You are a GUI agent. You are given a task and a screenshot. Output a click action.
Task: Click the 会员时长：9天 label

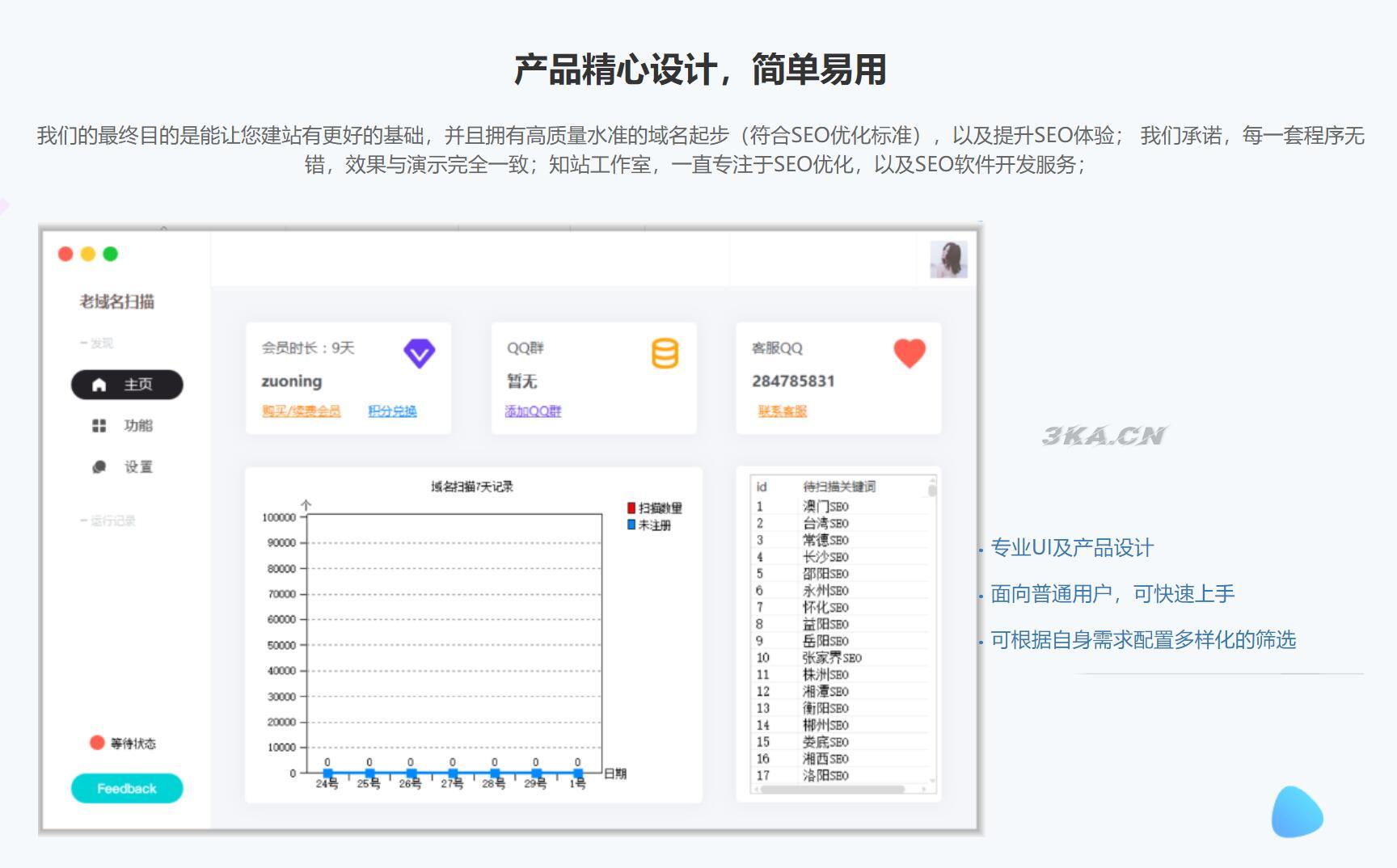point(308,348)
